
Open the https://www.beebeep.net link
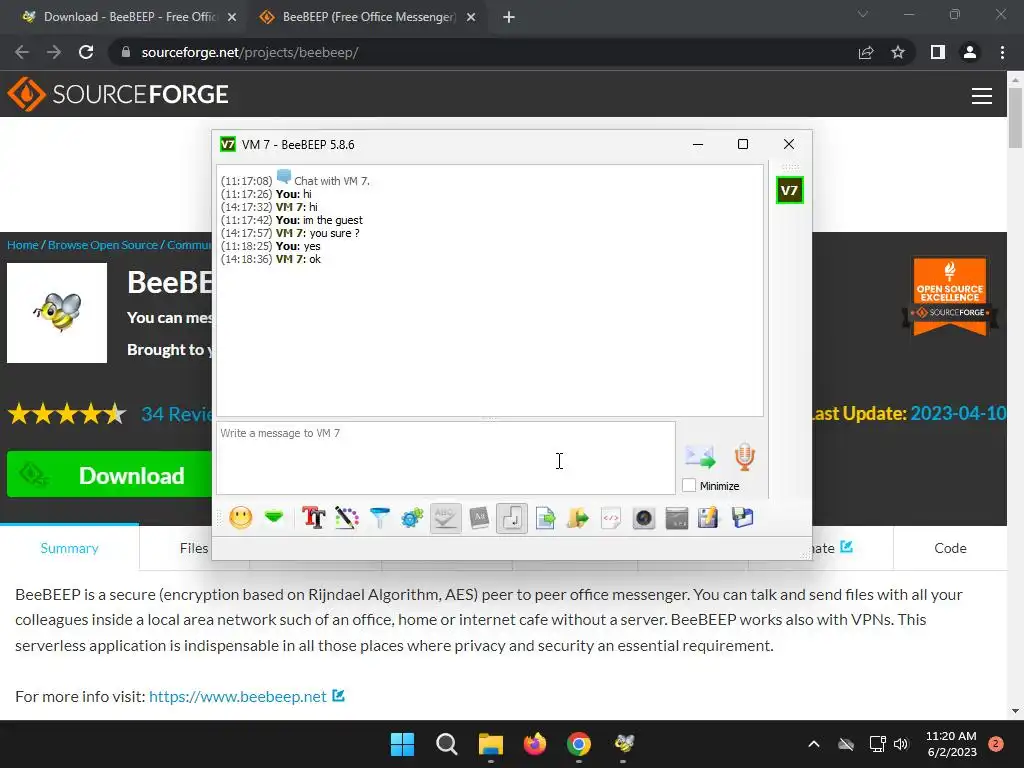(x=238, y=697)
